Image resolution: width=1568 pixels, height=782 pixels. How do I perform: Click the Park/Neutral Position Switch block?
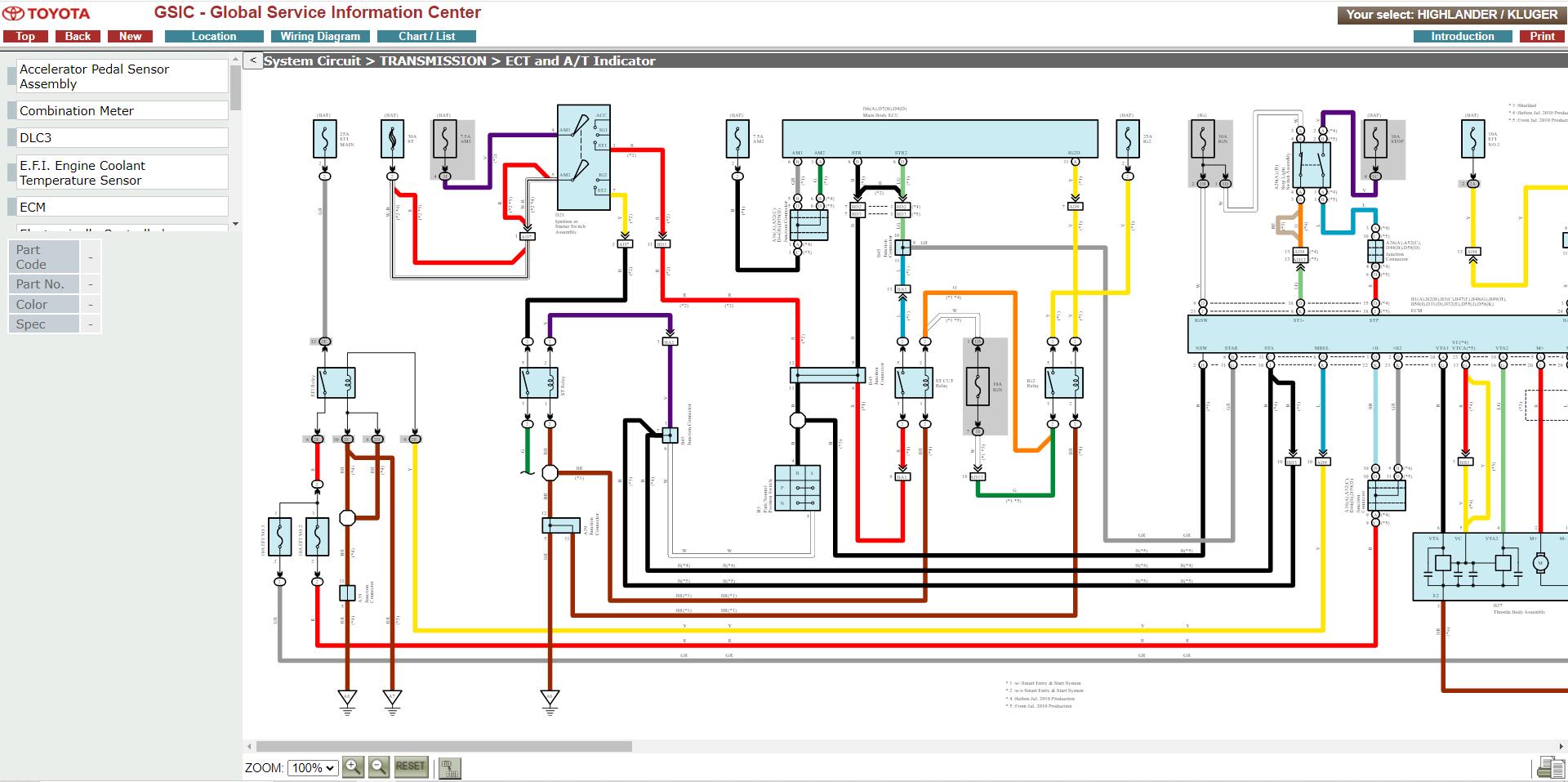point(798,488)
